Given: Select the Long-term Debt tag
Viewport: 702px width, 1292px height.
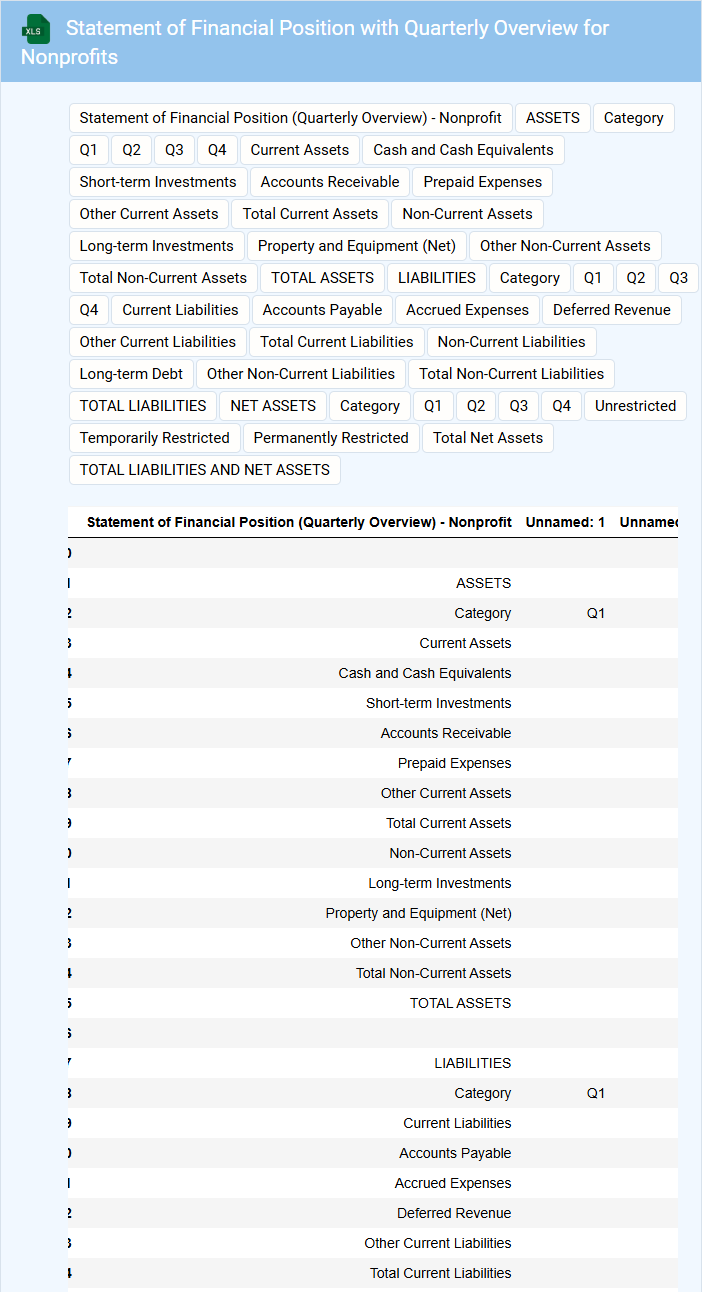Looking at the screenshot, I should pos(131,374).
